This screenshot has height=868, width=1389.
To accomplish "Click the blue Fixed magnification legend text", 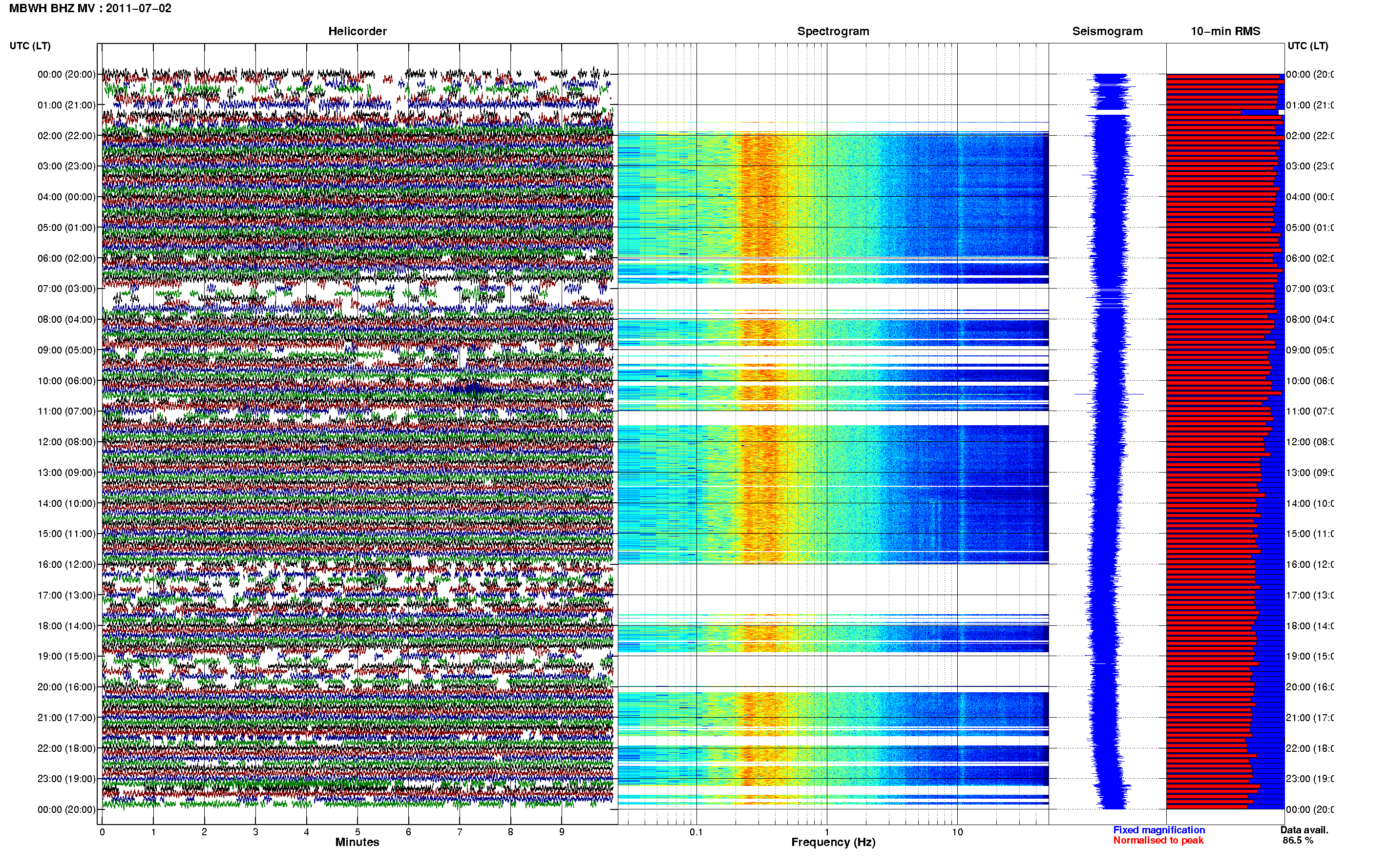I will (x=1159, y=830).
